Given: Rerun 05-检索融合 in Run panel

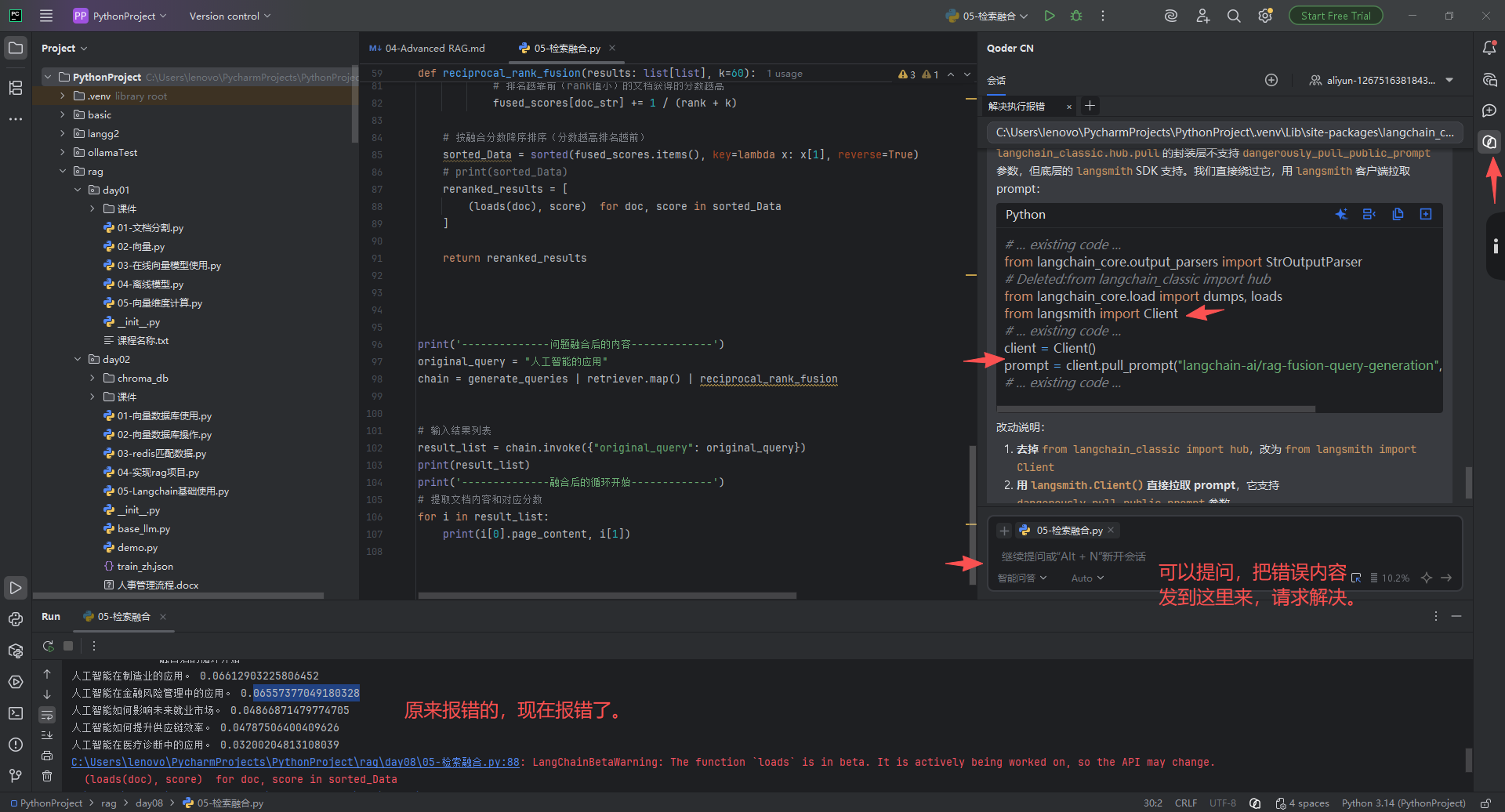Looking at the screenshot, I should point(48,646).
